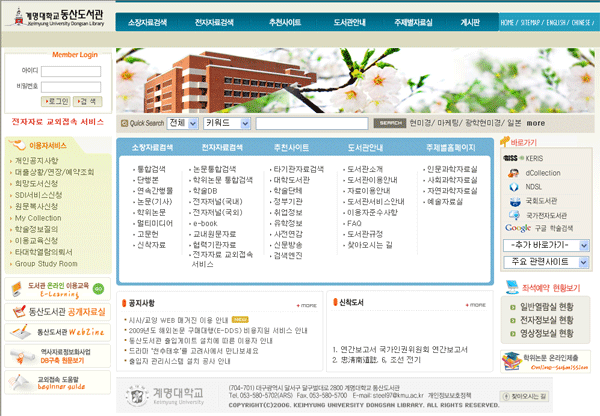Screen dimensions: 600x416
Task: Click the HOME link in header
Action: pos(507,23)
